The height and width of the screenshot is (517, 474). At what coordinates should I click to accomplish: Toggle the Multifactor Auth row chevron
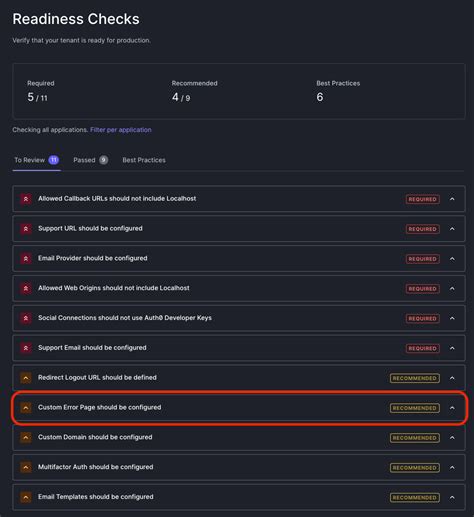tap(452, 467)
